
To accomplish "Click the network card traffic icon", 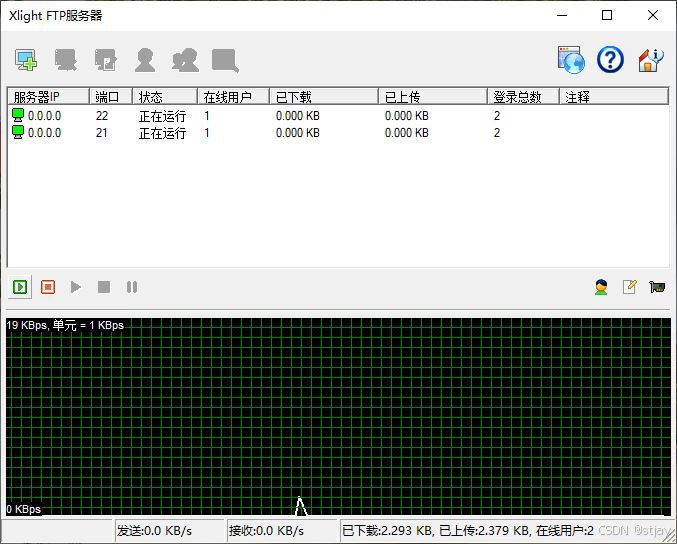I will coord(657,287).
